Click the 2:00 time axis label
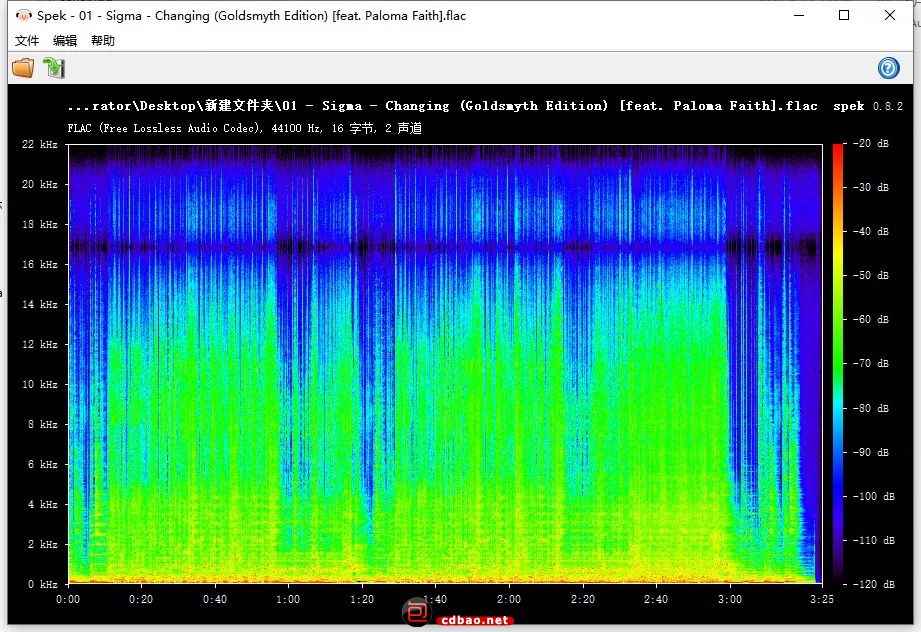921x632 pixels. pyautogui.click(x=509, y=599)
